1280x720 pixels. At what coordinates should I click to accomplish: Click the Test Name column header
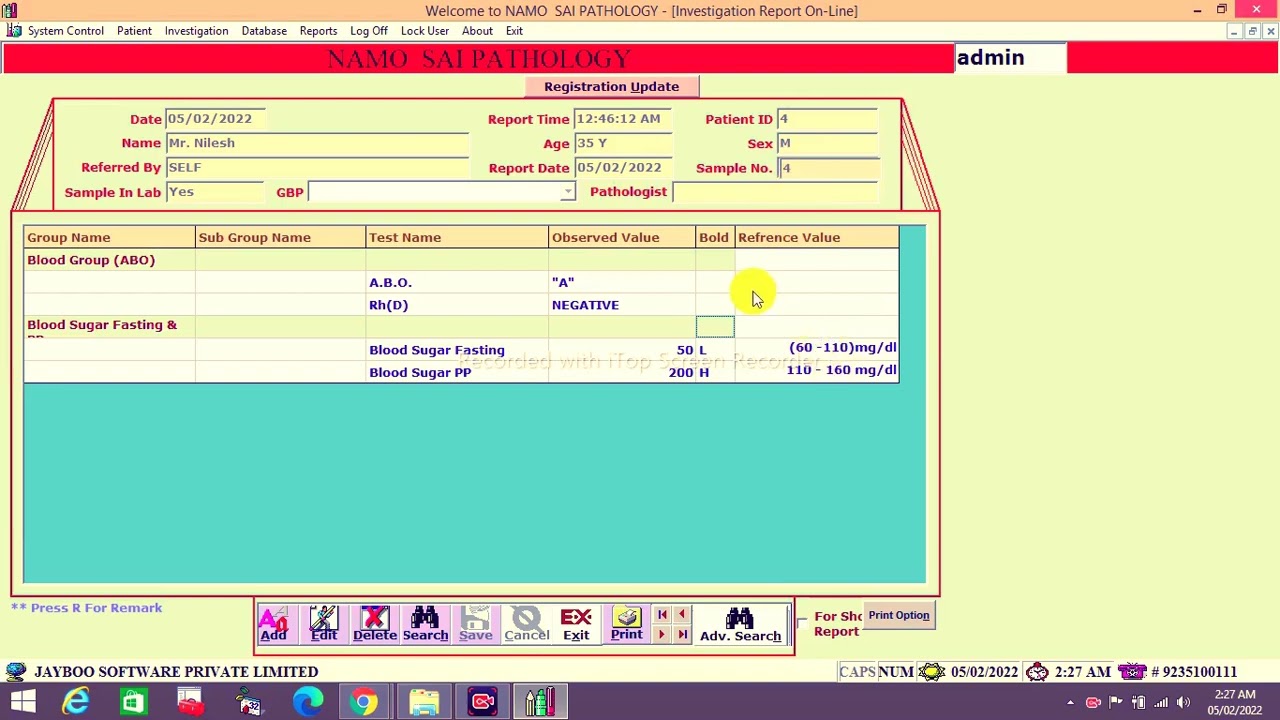[x=458, y=238]
